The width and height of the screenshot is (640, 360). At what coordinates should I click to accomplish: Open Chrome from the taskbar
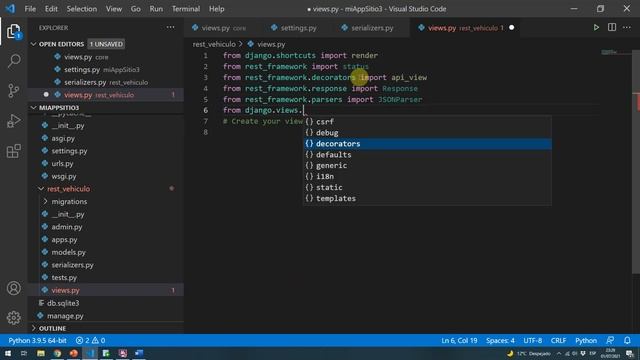pos(57,353)
